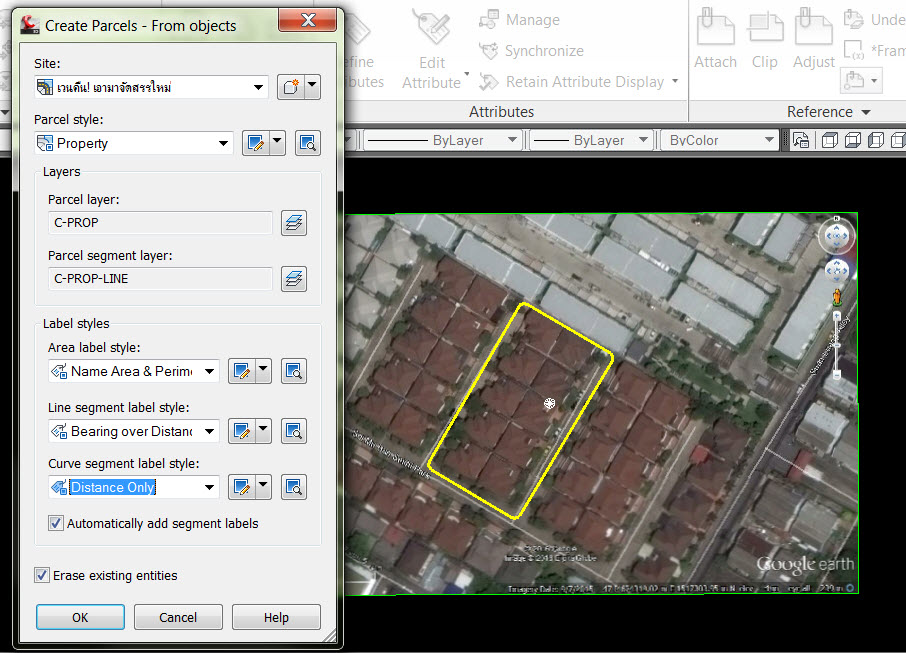Toggle Automatically add segment labels
This screenshot has width=906, height=653.
[55, 523]
